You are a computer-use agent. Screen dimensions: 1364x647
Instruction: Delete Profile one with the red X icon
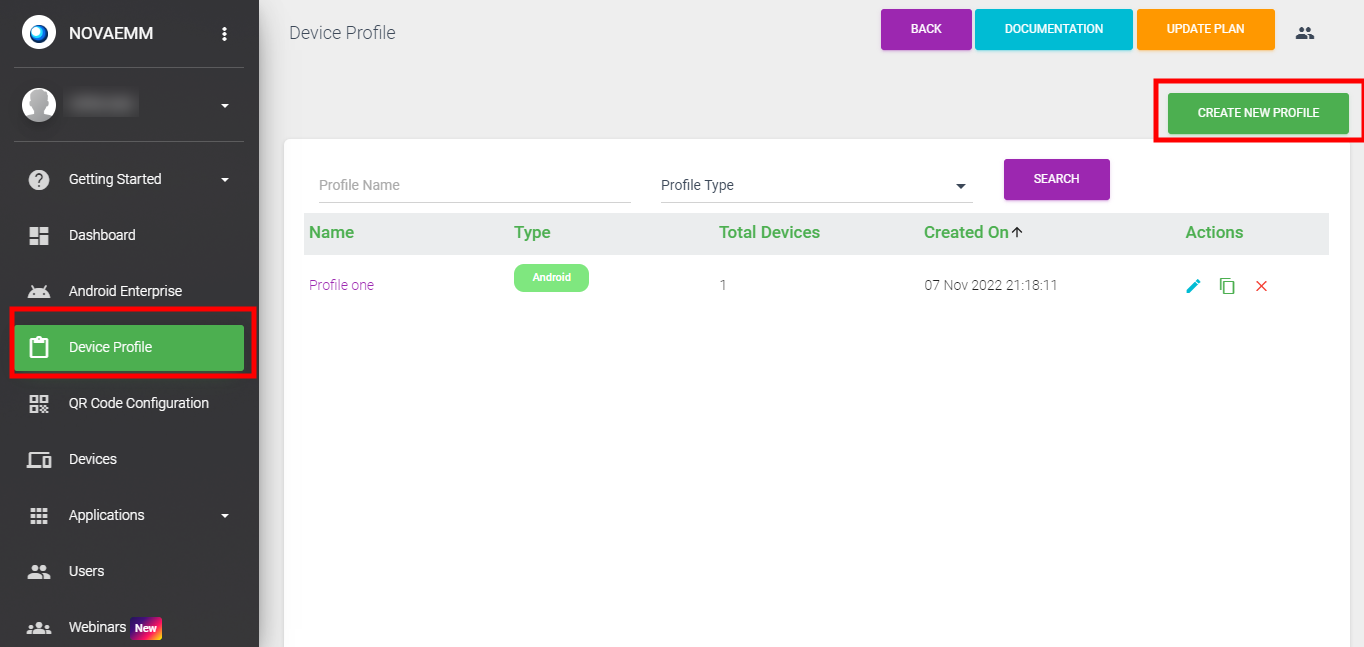click(1261, 285)
